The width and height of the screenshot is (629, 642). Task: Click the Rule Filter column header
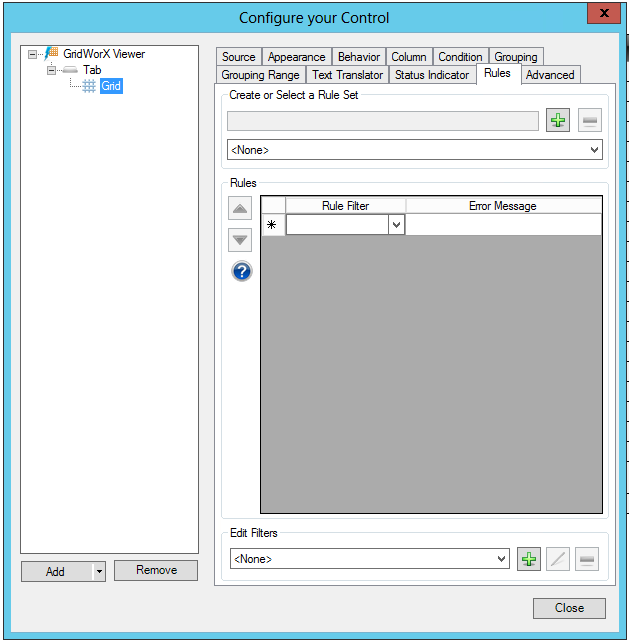point(346,206)
